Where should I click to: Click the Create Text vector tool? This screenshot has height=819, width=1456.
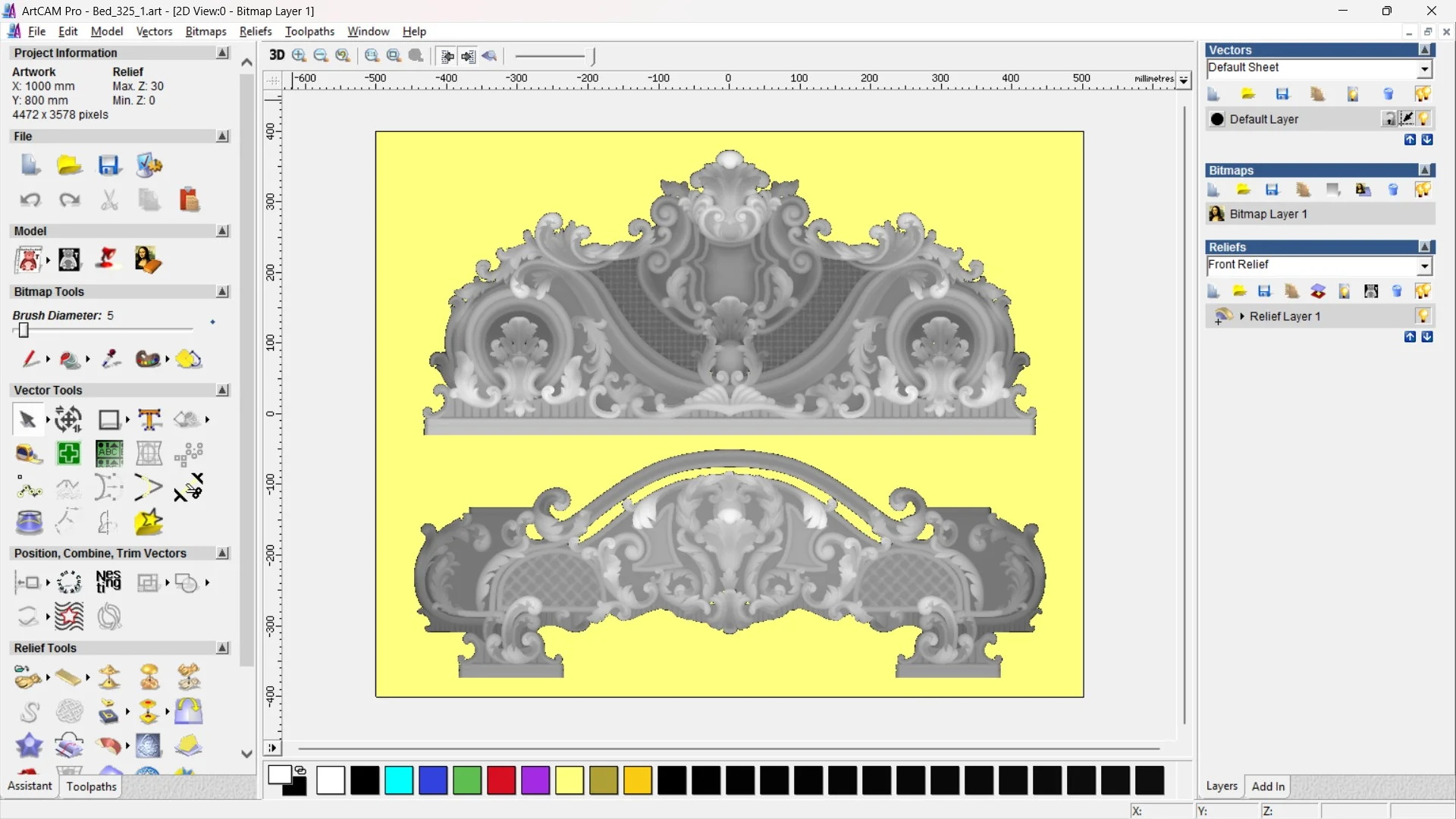(149, 419)
